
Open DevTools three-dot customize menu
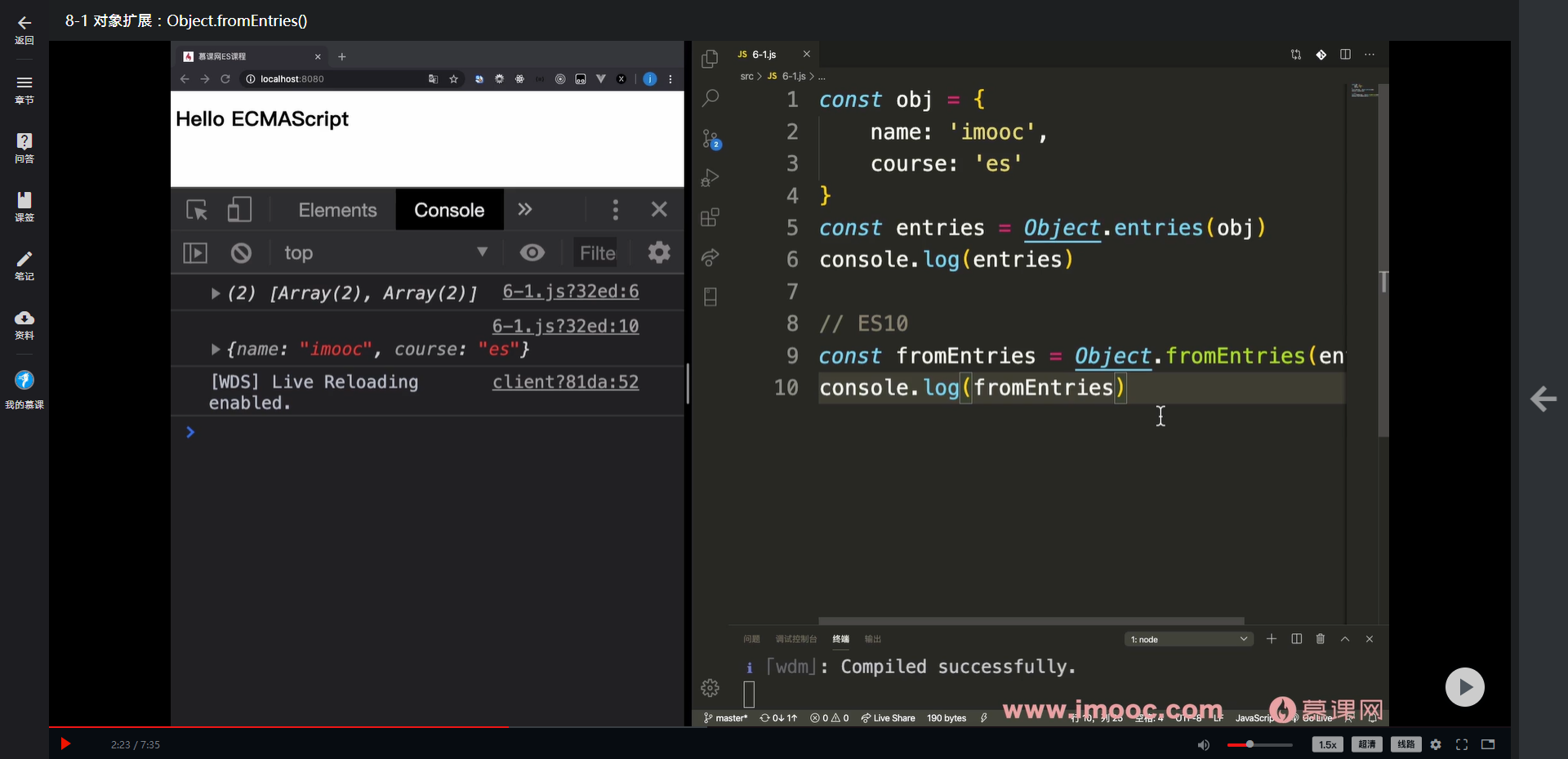pos(616,210)
